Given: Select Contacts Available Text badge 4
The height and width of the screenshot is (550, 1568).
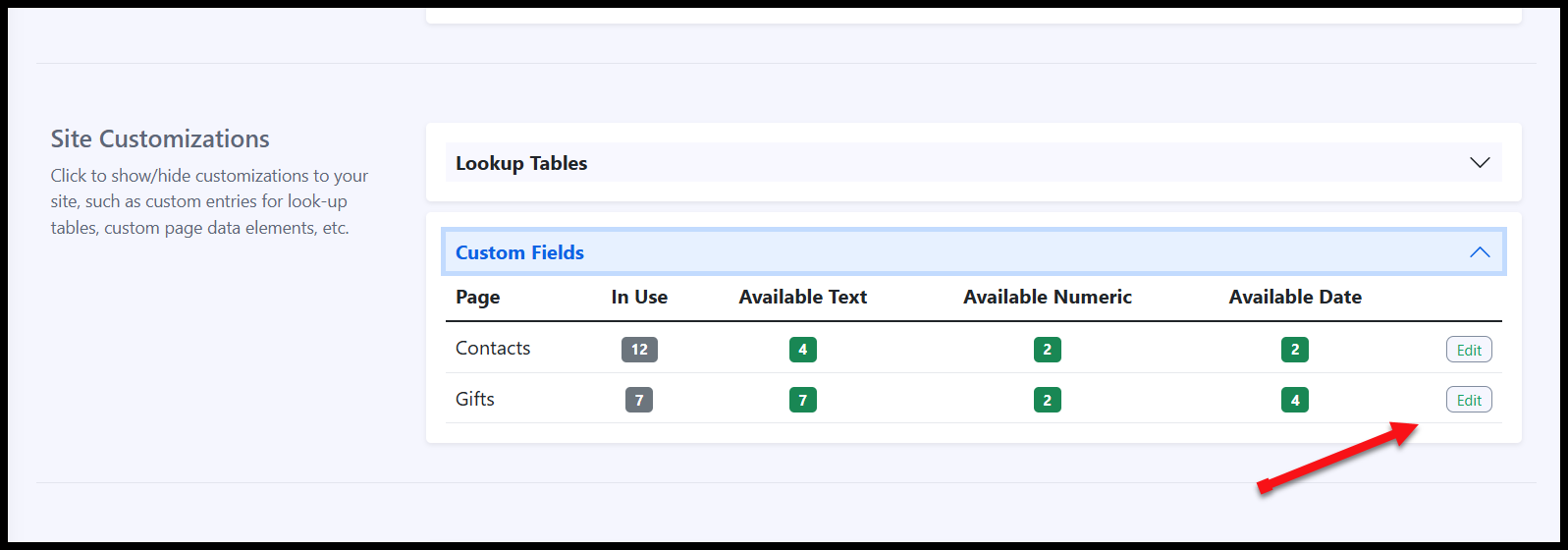Looking at the screenshot, I should (803, 350).
